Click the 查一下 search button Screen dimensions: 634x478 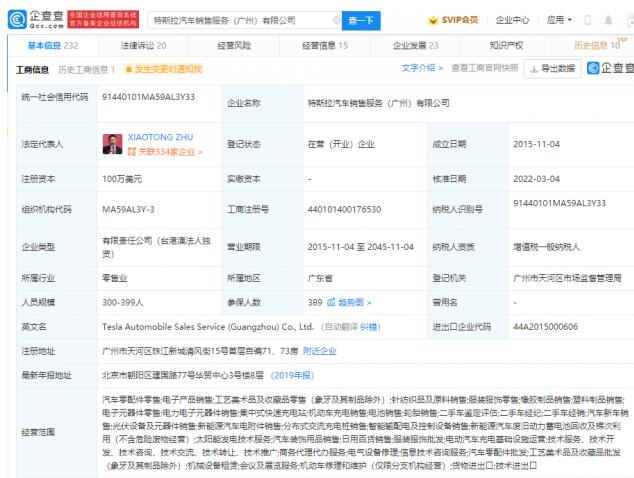click(x=361, y=20)
